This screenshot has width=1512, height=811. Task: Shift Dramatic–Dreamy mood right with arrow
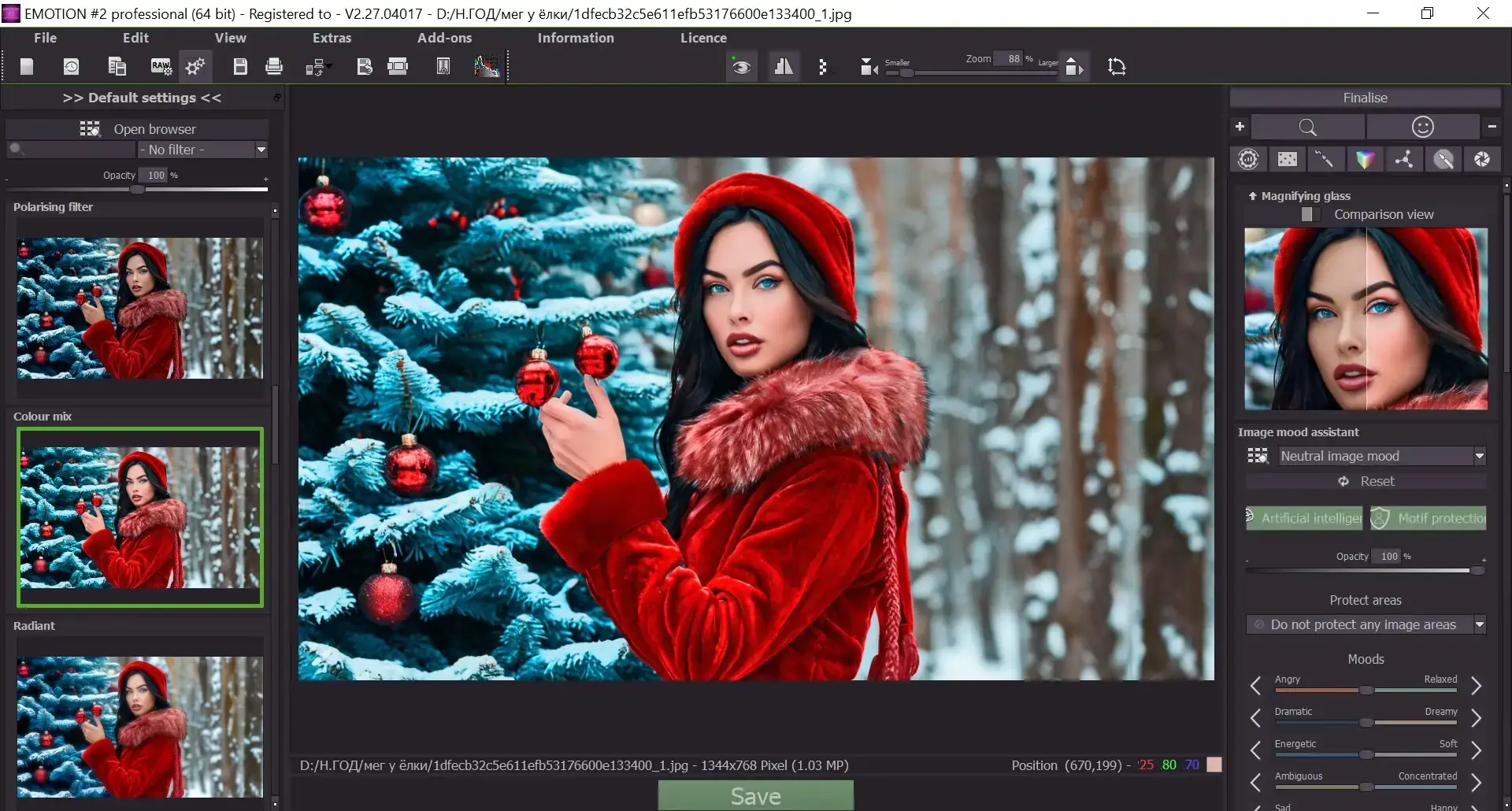(1477, 718)
